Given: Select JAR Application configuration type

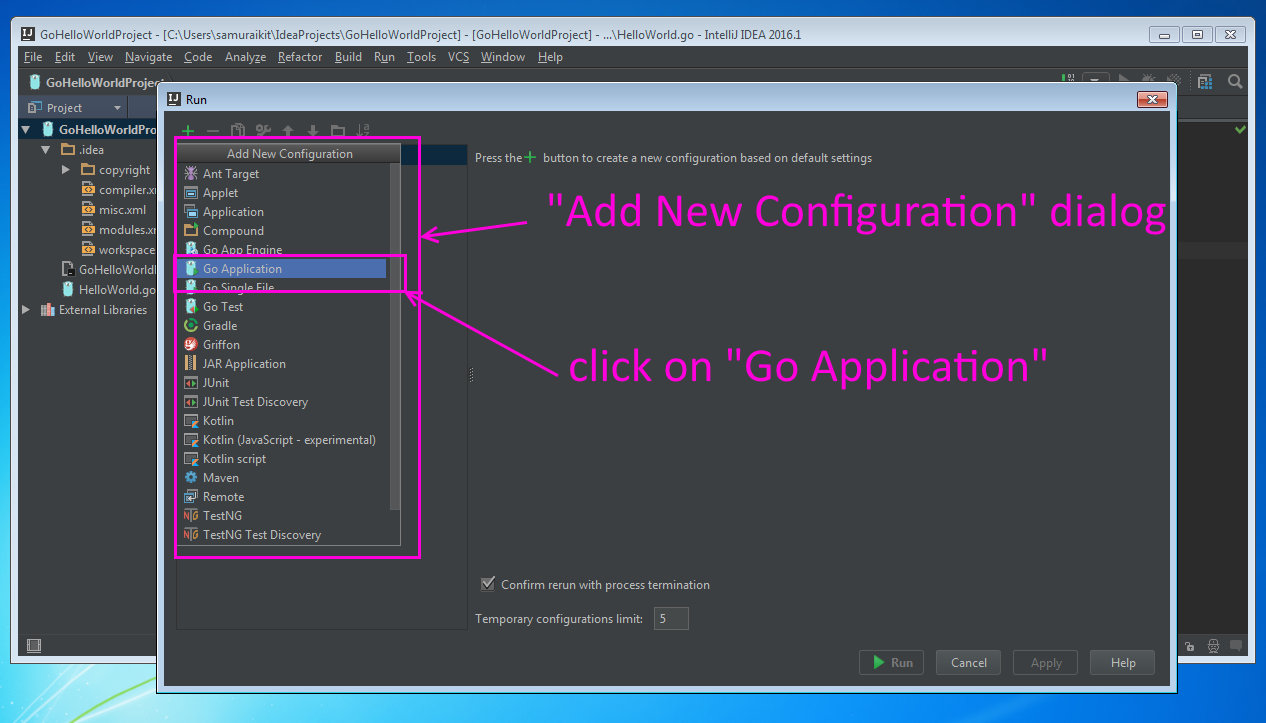Looking at the screenshot, I should pyautogui.click(x=281, y=364).
